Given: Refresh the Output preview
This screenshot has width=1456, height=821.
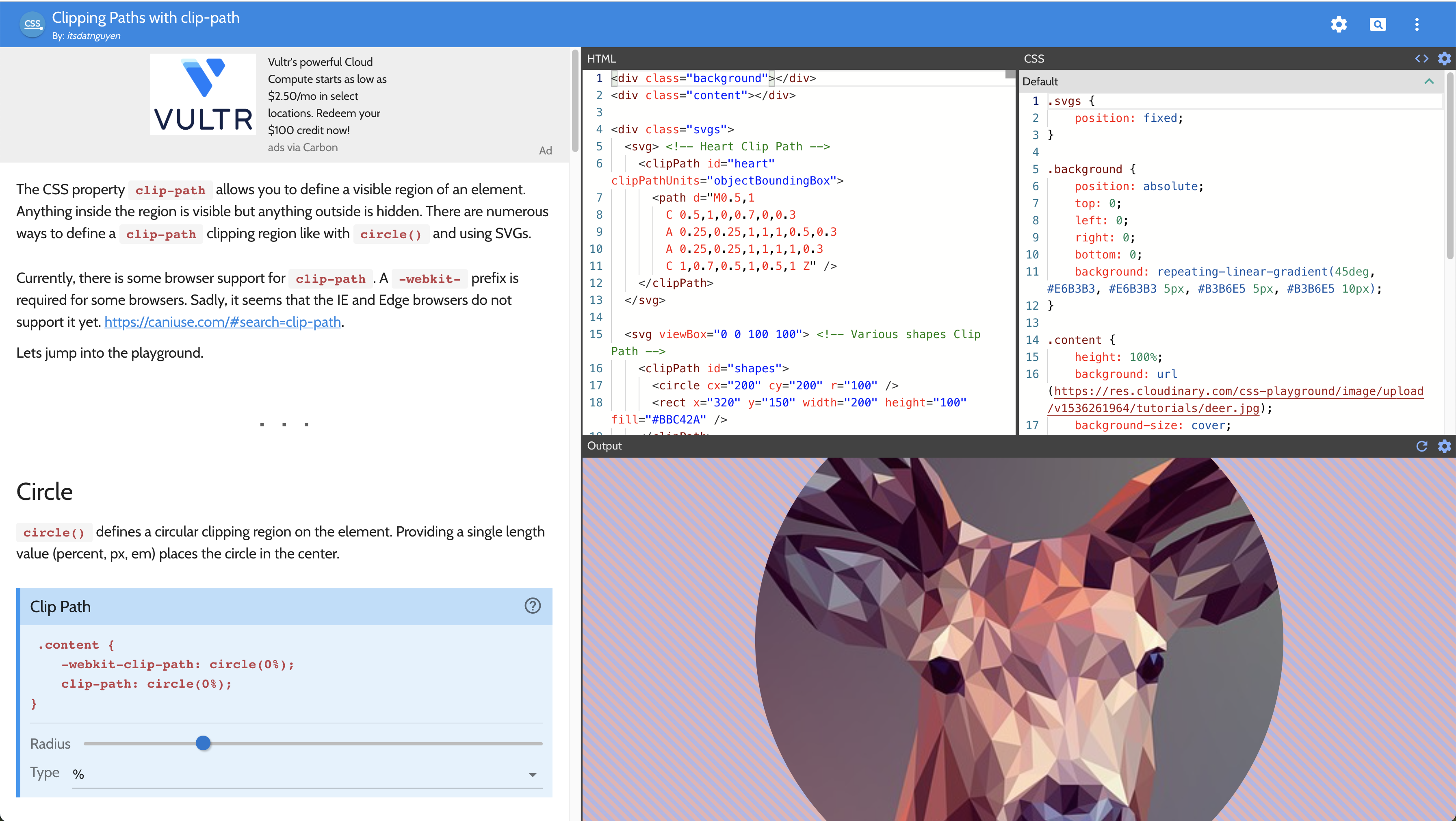Looking at the screenshot, I should click(1421, 446).
